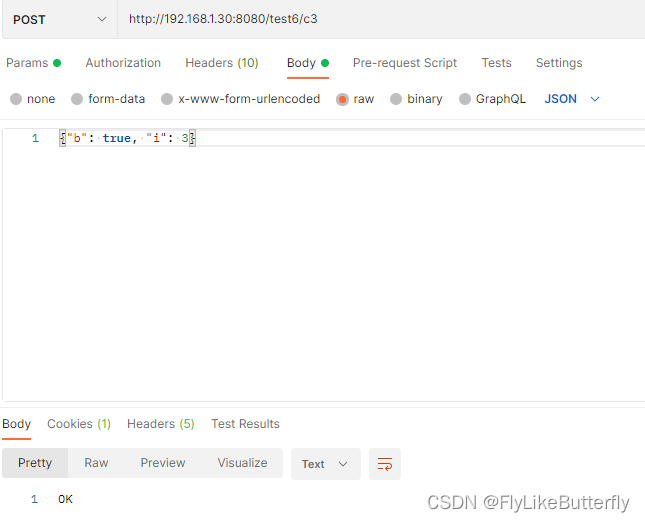Open the Authorization tab
The height and width of the screenshot is (522, 645).
[x=123, y=63]
